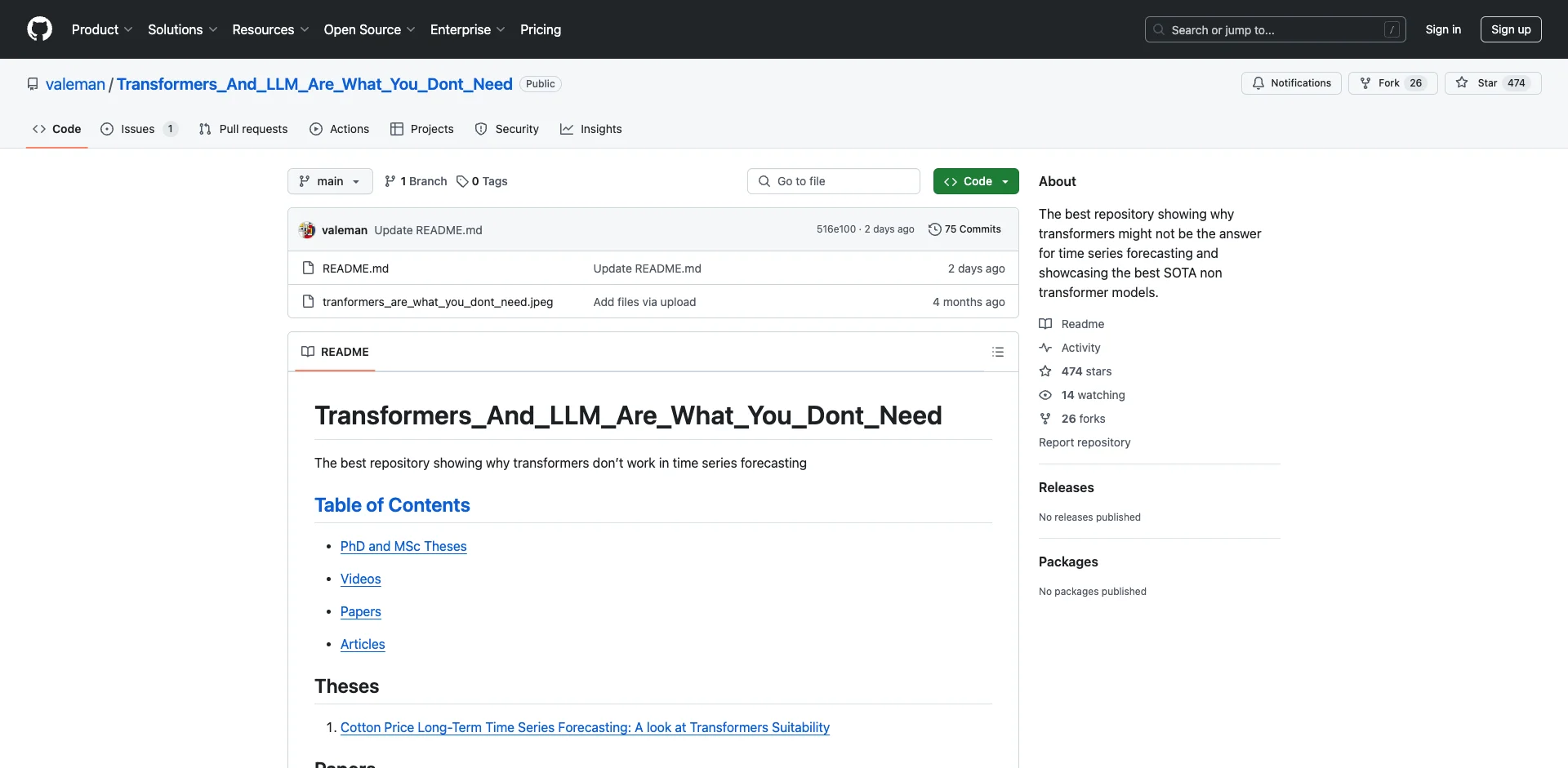The height and width of the screenshot is (768, 1568).
Task: Follow the Articles link
Action: click(x=363, y=644)
